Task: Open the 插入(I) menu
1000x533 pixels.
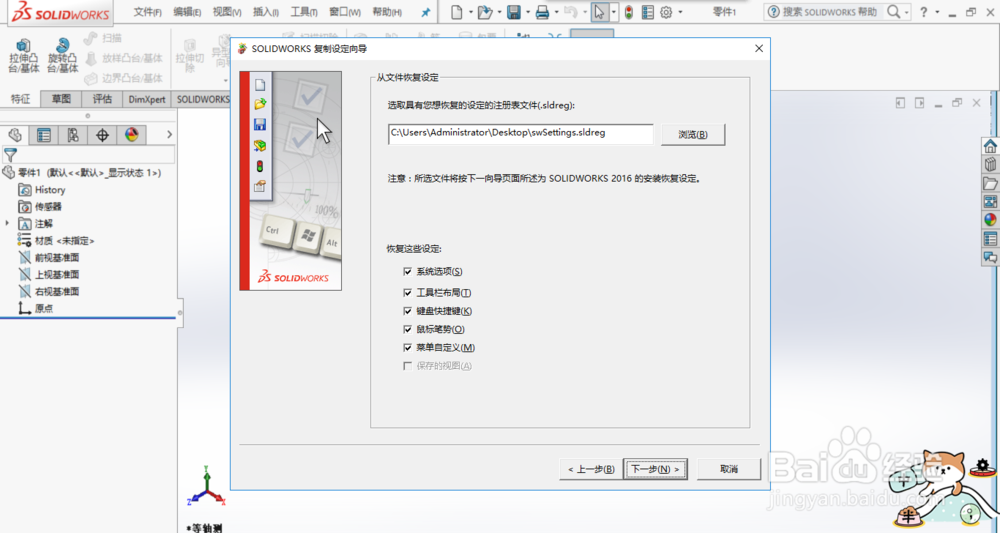Action: point(266,12)
